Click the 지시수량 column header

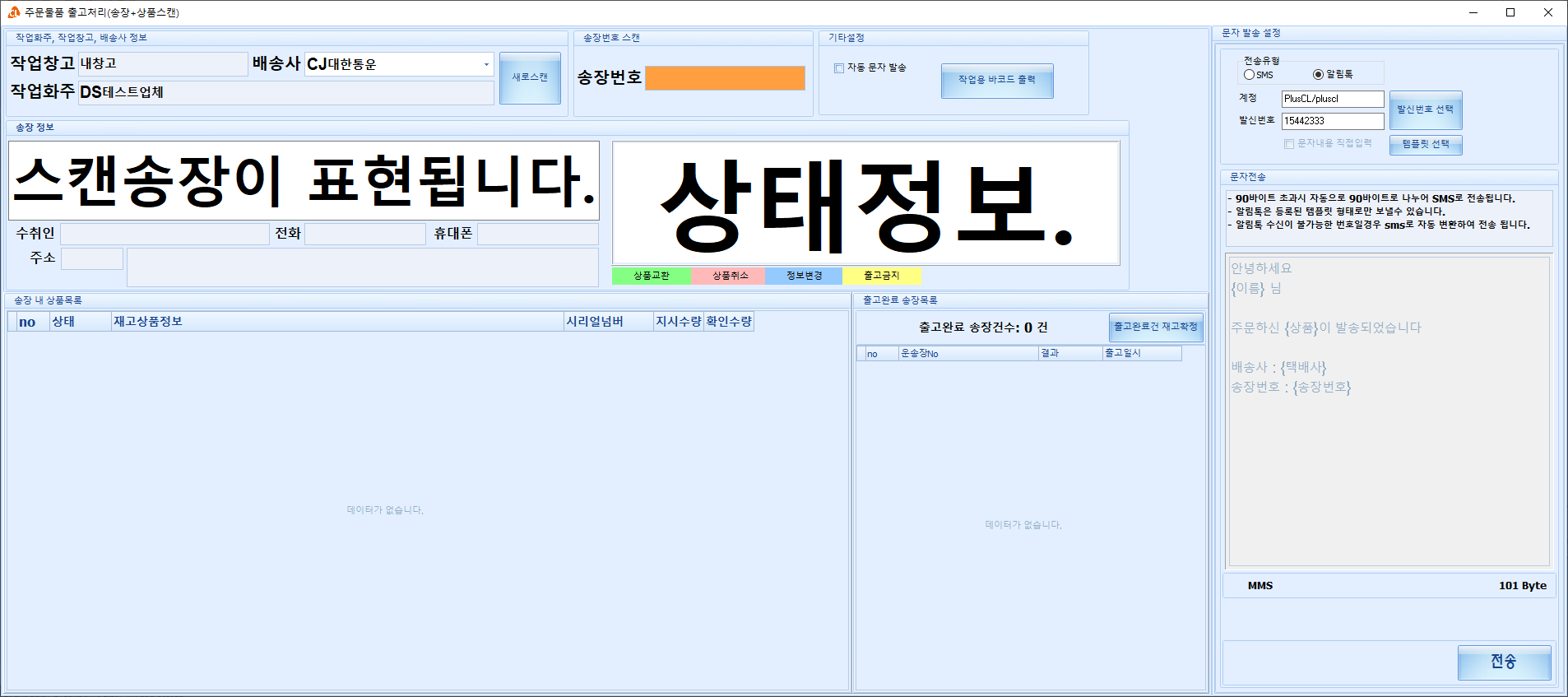(679, 322)
